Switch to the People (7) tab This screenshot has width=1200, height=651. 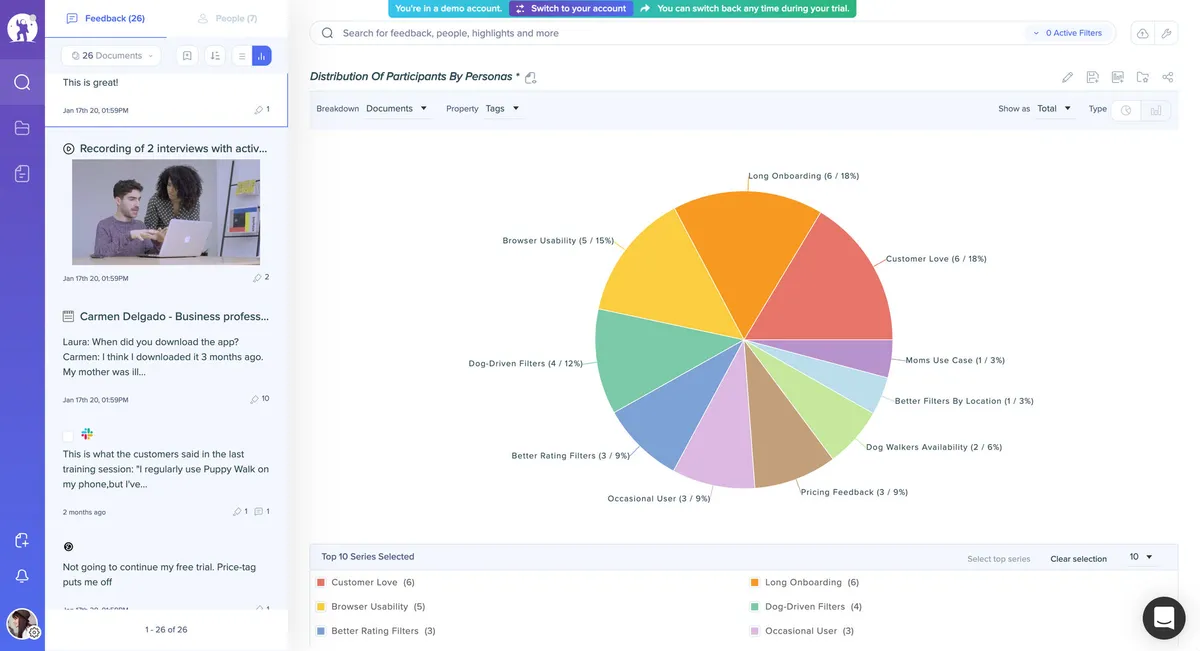[x=228, y=18]
